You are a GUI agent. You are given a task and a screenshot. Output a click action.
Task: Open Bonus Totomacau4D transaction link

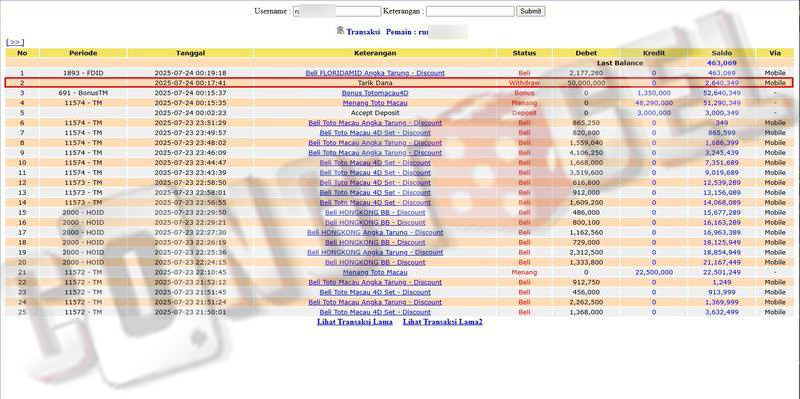point(375,93)
